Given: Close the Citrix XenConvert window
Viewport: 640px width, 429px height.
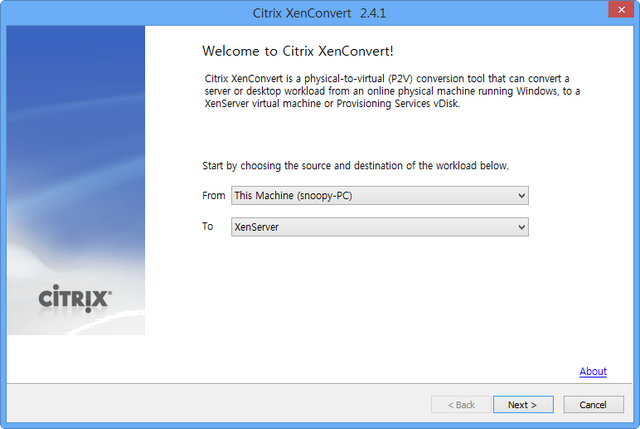Looking at the screenshot, I should pyautogui.click(x=621, y=9).
